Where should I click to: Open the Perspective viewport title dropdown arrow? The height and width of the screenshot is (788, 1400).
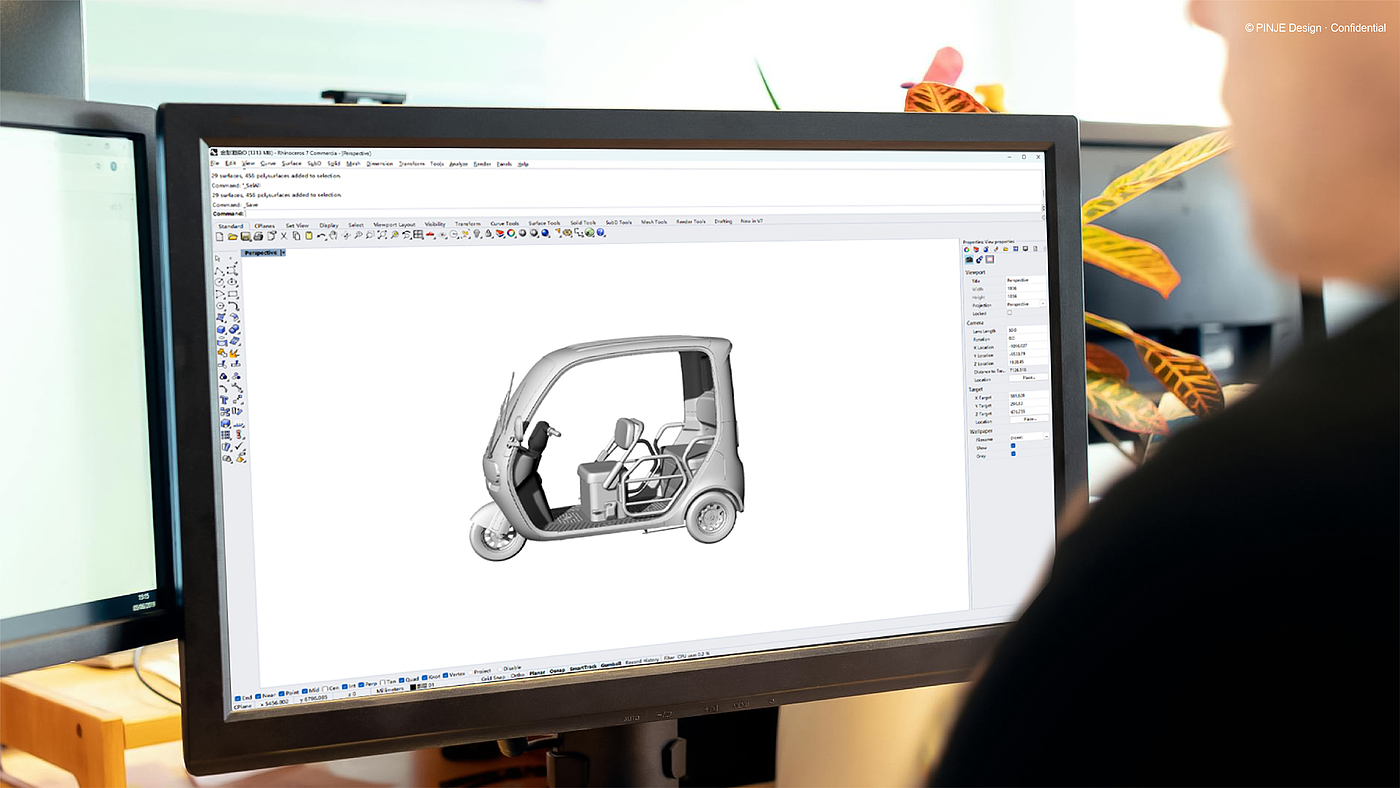(x=283, y=253)
